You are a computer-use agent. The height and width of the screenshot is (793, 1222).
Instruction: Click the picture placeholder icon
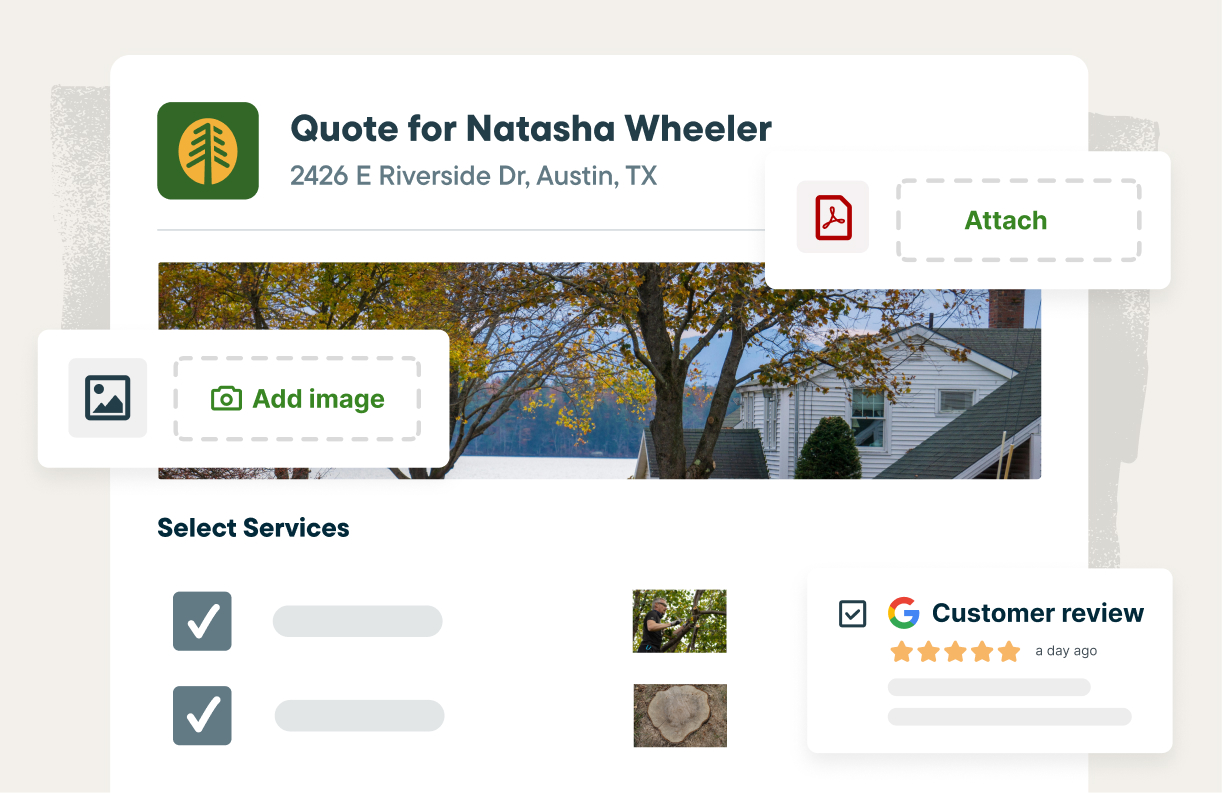pos(108,397)
